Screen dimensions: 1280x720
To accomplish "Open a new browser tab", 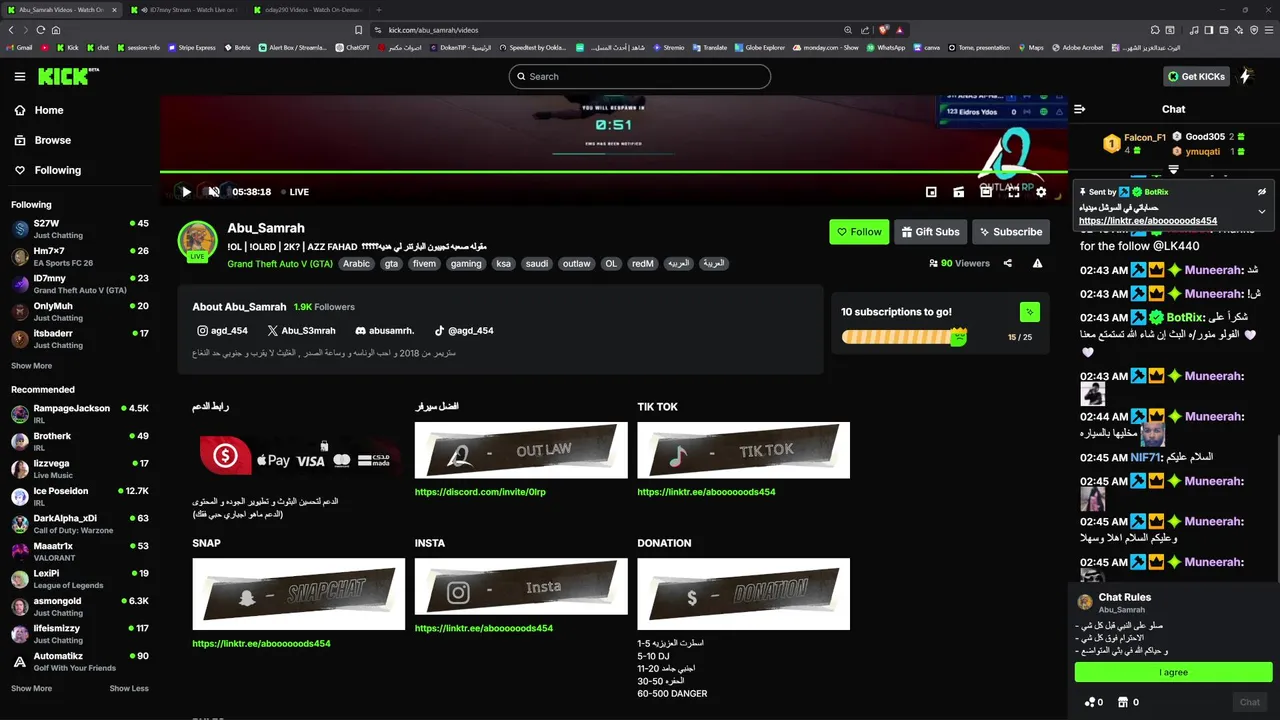I will [379, 9].
